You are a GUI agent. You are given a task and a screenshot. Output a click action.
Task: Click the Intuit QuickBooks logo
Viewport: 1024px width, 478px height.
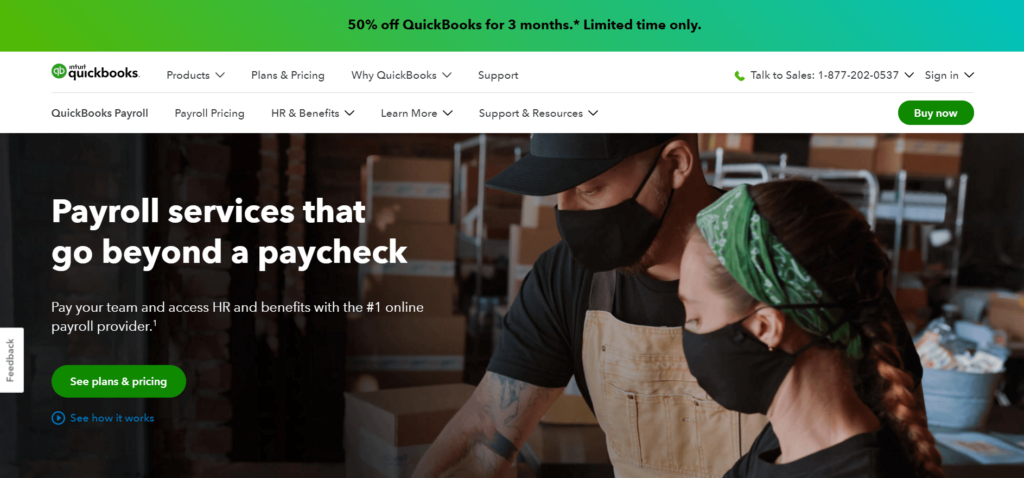(95, 72)
